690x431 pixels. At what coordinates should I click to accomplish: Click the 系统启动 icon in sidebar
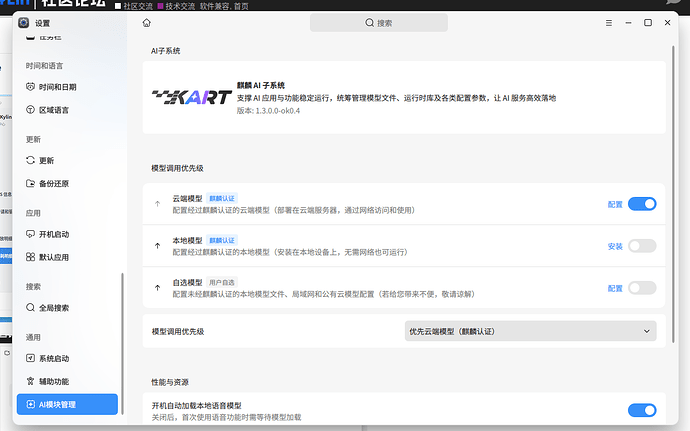pyautogui.click(x=30, y=358)
